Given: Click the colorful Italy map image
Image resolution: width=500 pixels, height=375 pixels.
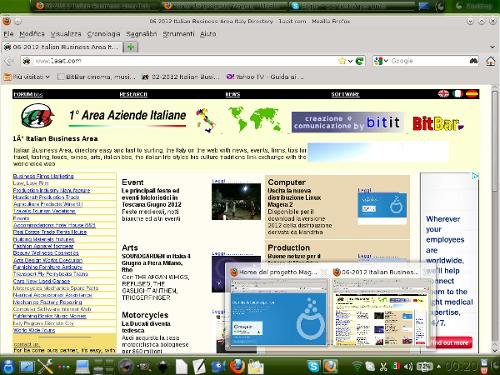Looking at the screenshot, I should [x=206, y=120].
